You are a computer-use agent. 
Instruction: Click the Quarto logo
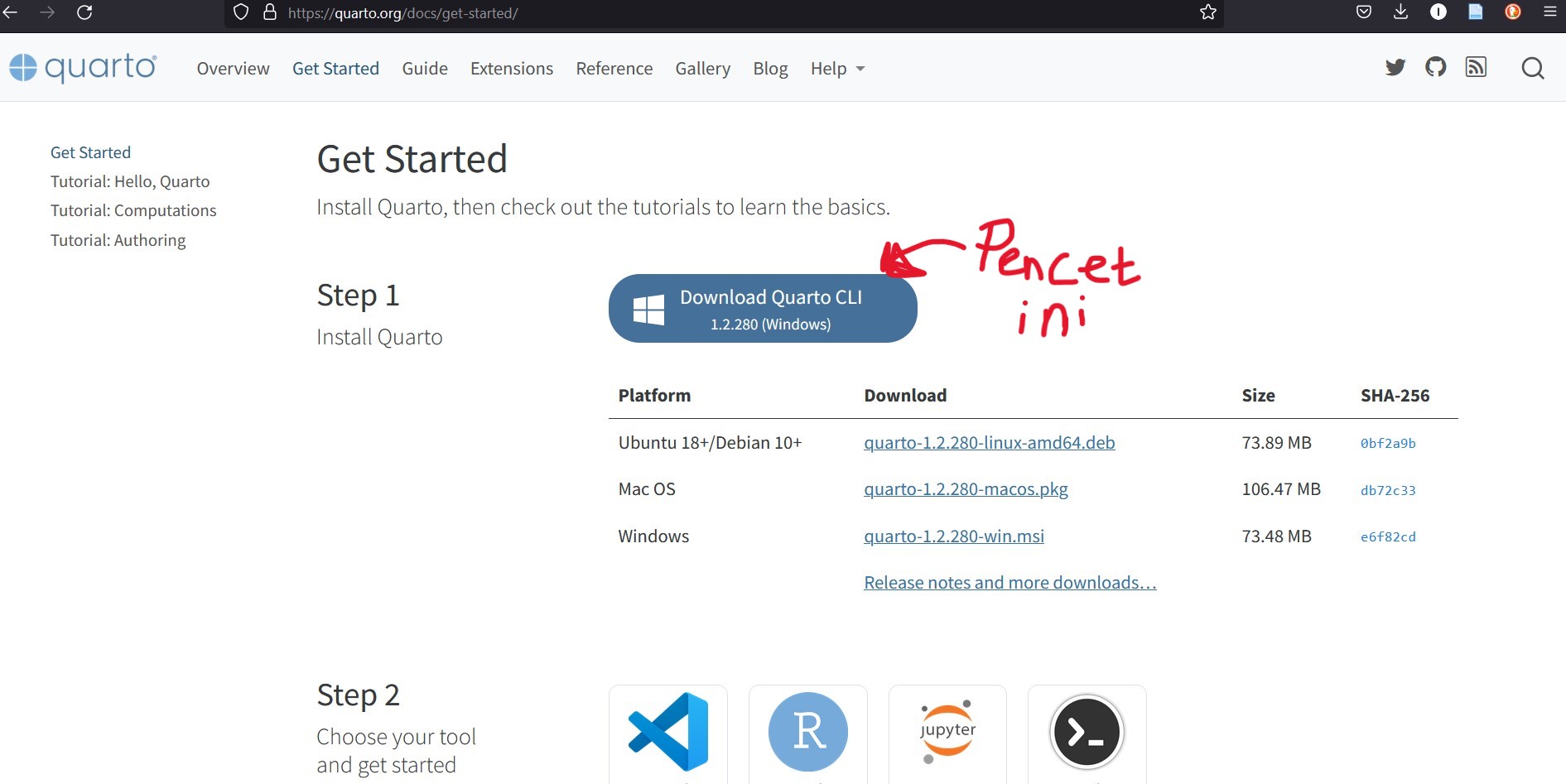click(83, 67)
